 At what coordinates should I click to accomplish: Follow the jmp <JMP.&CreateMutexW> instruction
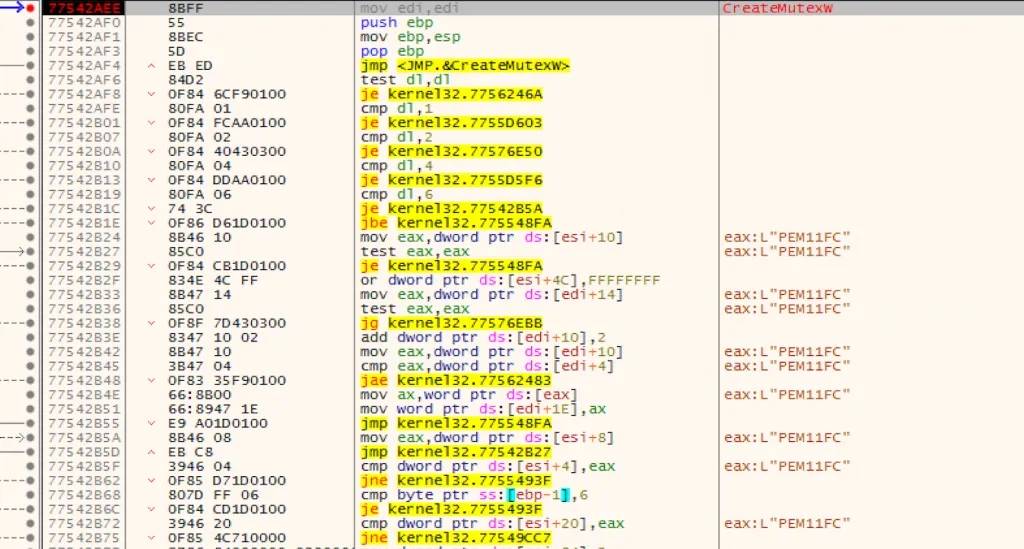pos(465,66)
